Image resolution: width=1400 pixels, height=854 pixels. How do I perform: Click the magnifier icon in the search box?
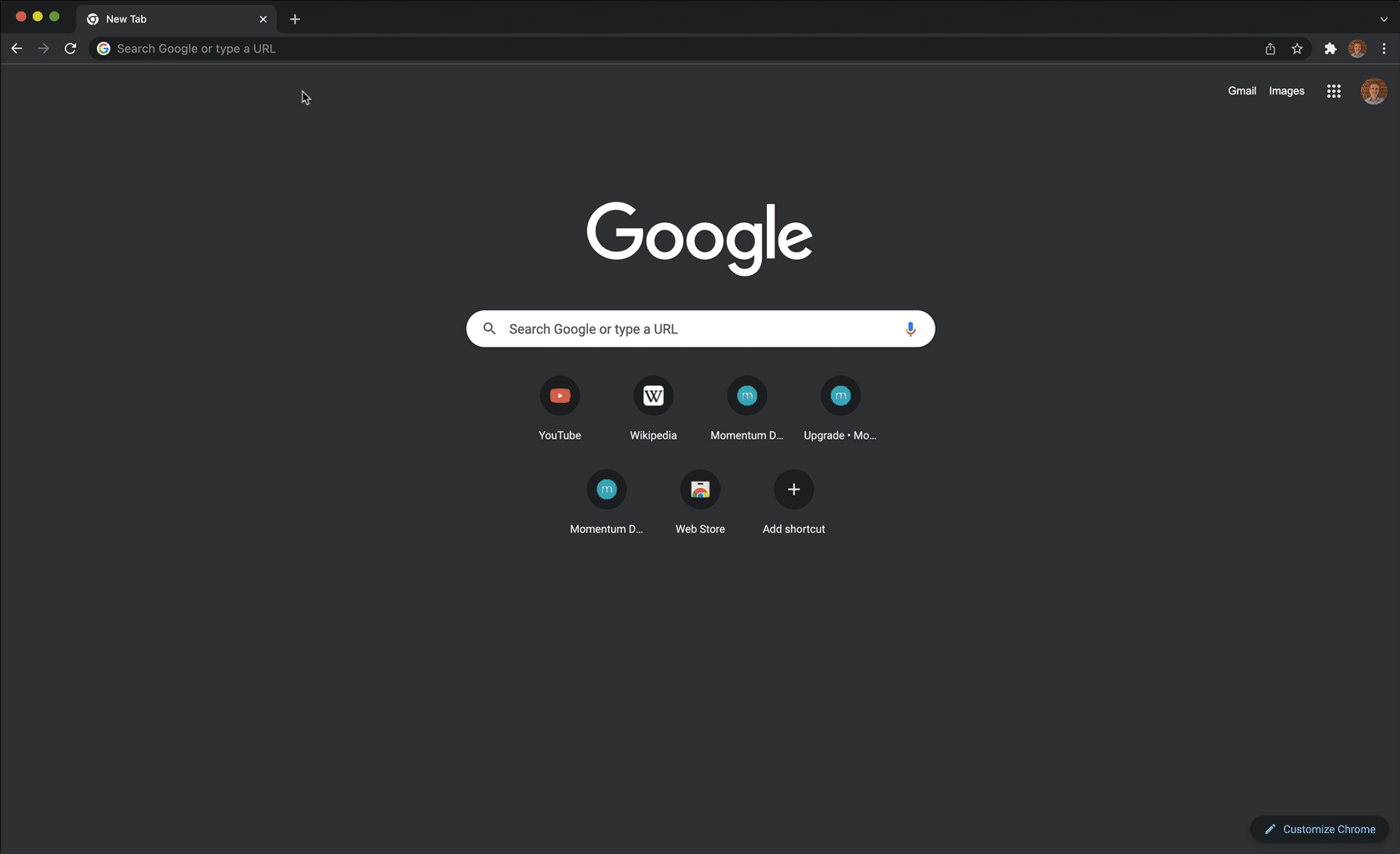tap(489, 328)
